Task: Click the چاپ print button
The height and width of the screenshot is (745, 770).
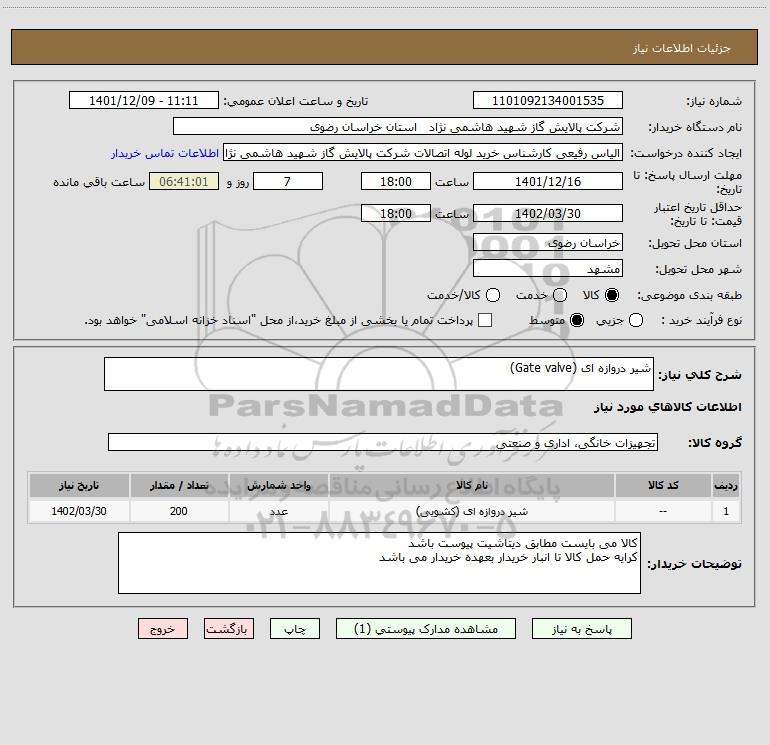Action: pyautogui.click(x=295, y=629)
